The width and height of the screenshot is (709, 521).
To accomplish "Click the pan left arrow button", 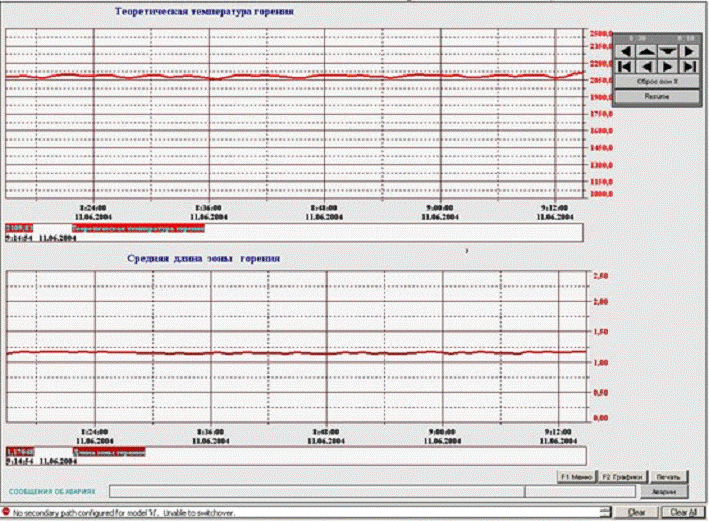I will (623, 50).
